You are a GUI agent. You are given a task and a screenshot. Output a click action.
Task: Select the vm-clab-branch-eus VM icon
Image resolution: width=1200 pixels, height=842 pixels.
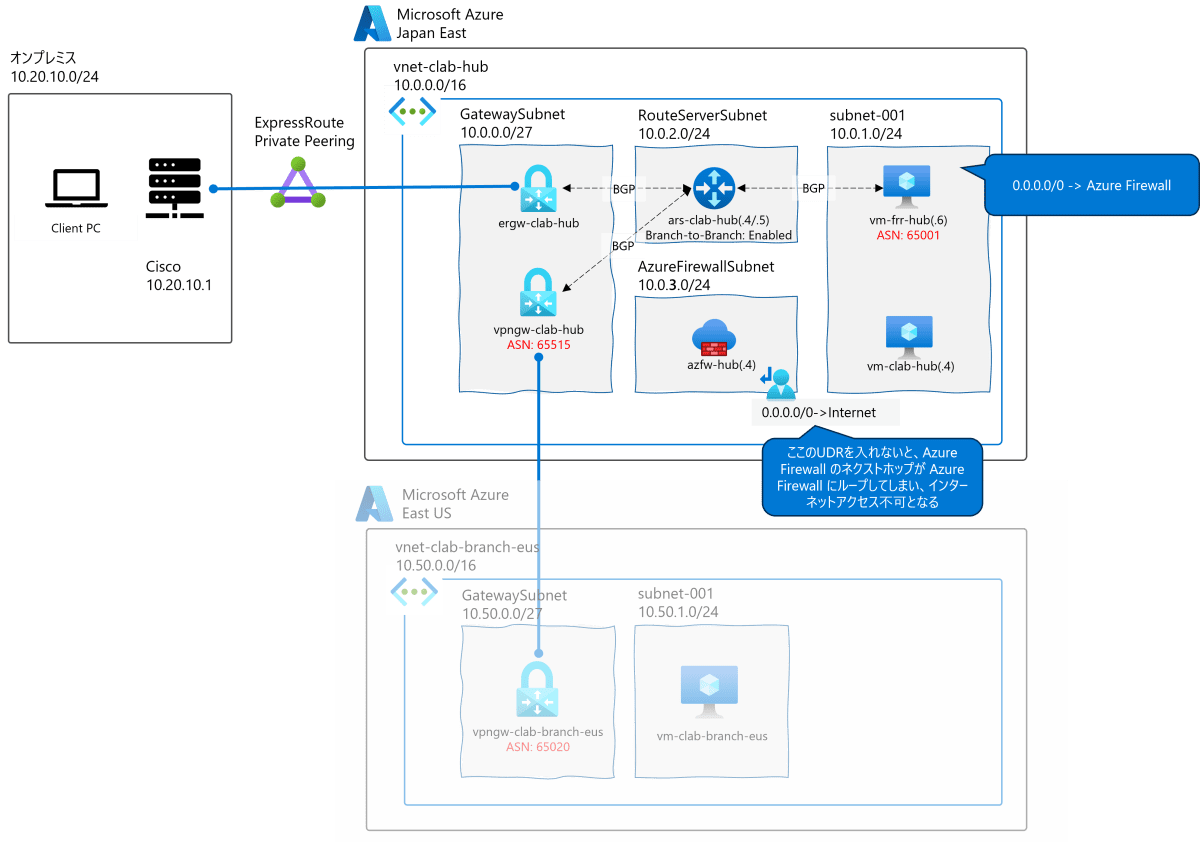coord(709,691)
